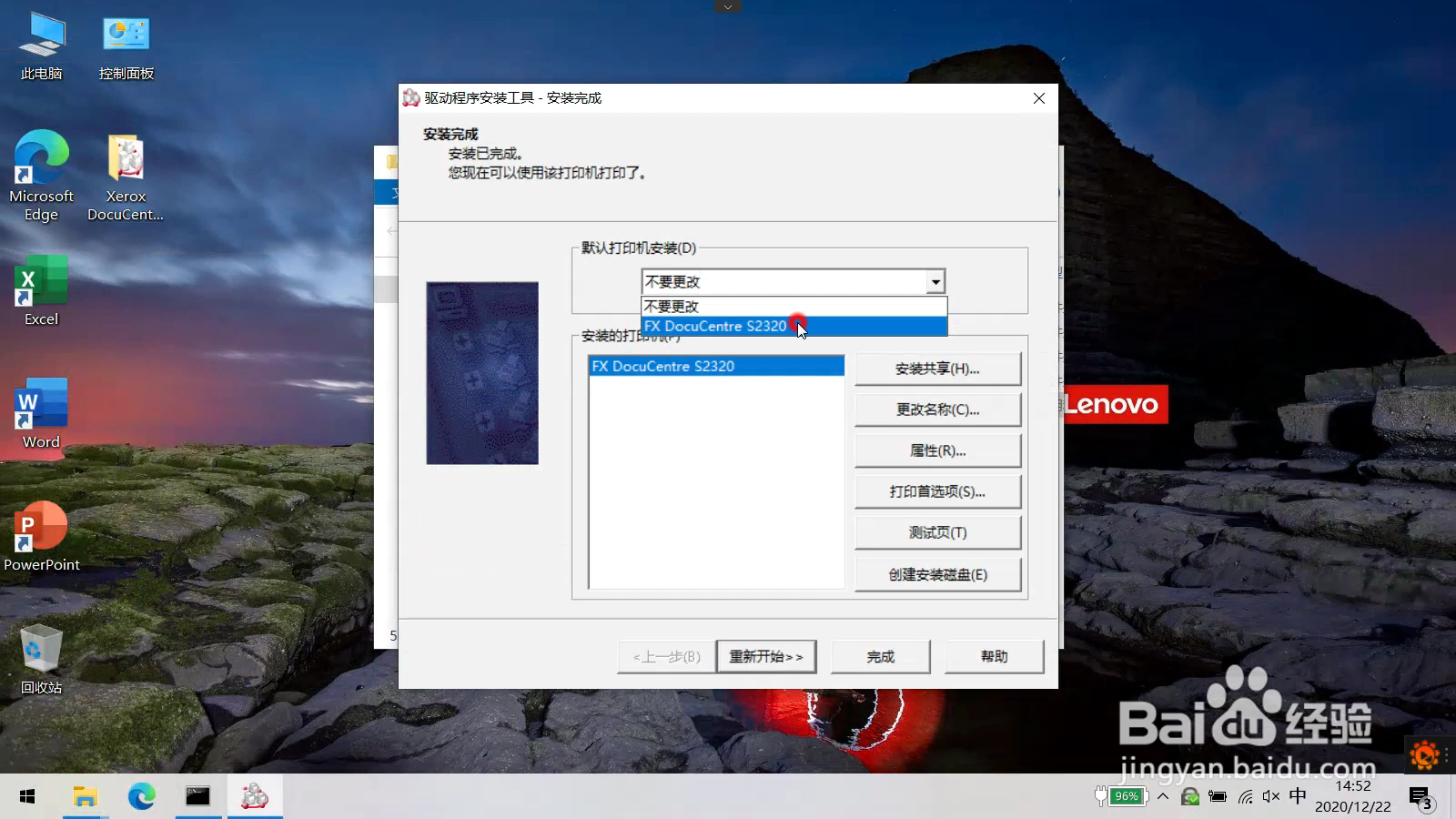1456x819 pixels.
Task: Open File Explorer from the taskbar
Action: point(85,797)
